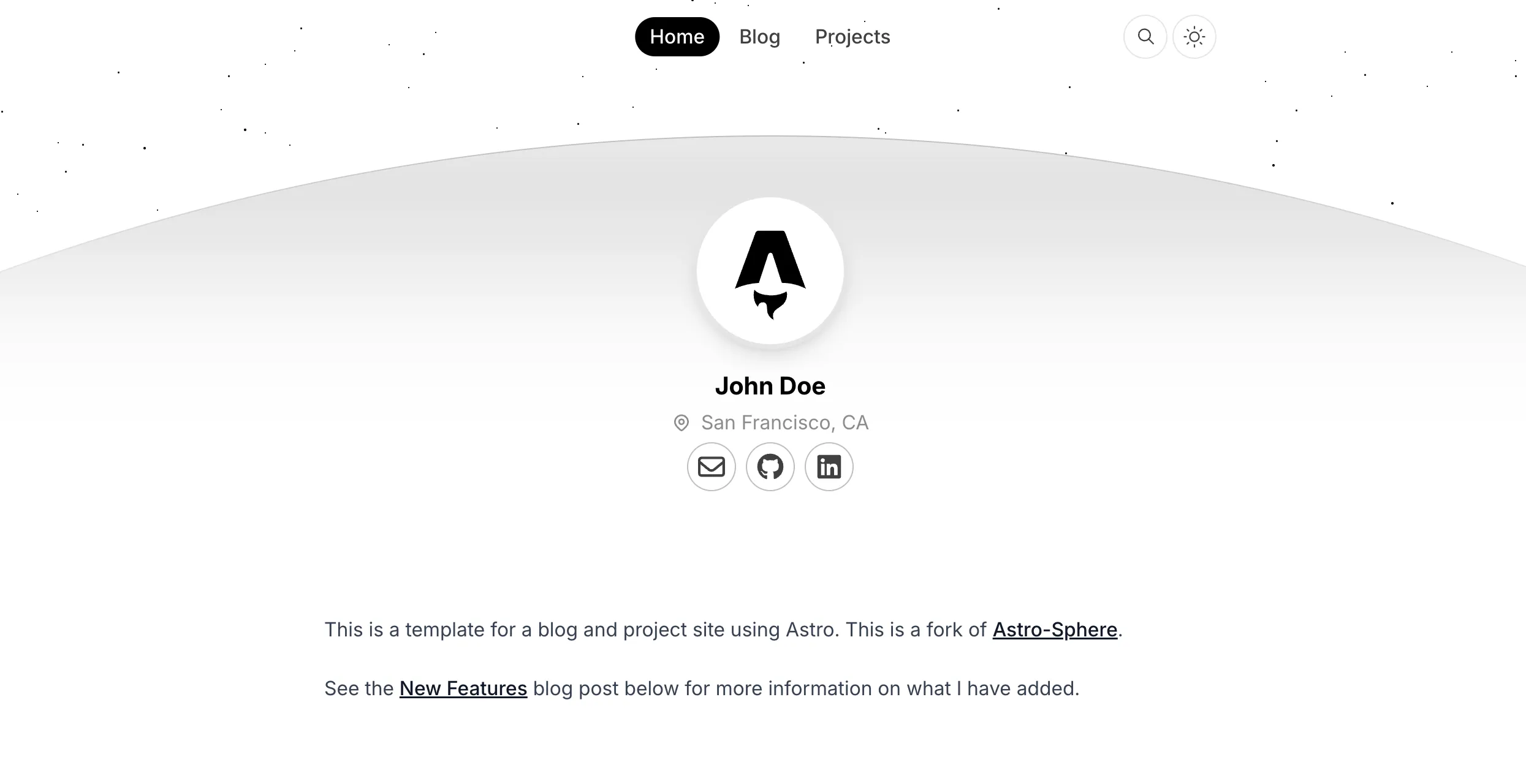The width and height of the screenshot is (1526, 784).
Task: Click the magnifying glass inside the search circle
Action: [x=1145, y=37]
